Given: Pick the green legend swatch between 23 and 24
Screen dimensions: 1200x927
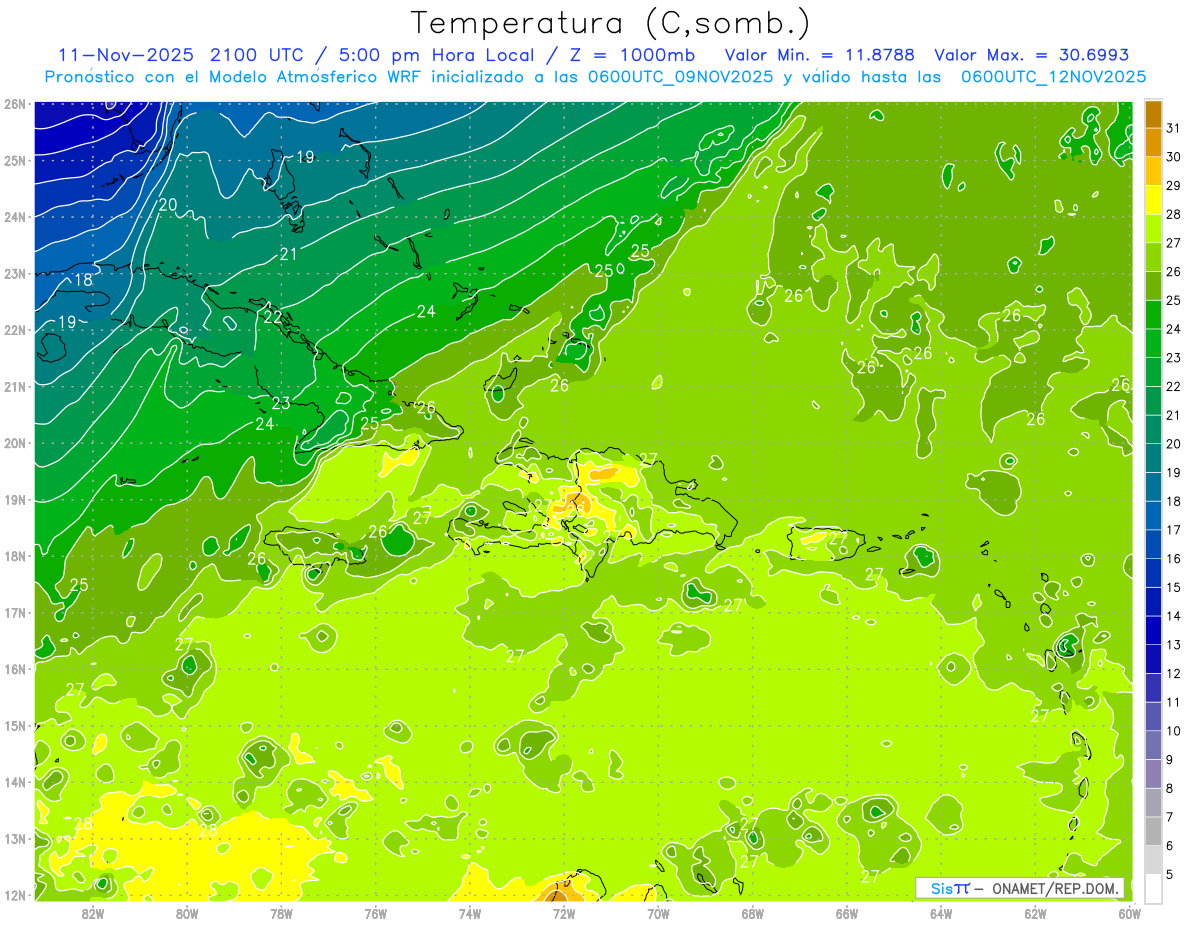Looking at the screenshot, I should [x=1153, y=344].
